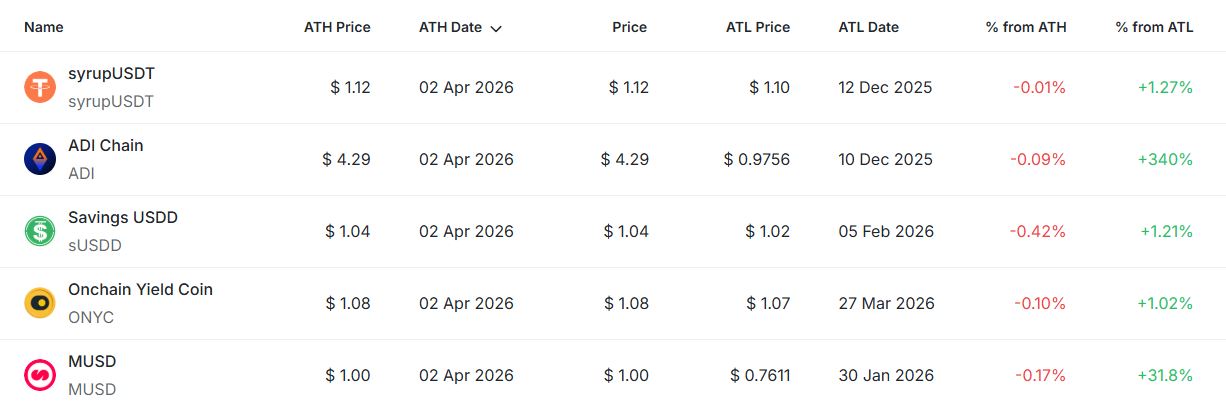
Task: Click the syrupUSDT coin logo icon
Action: click(x=40, y=87)
